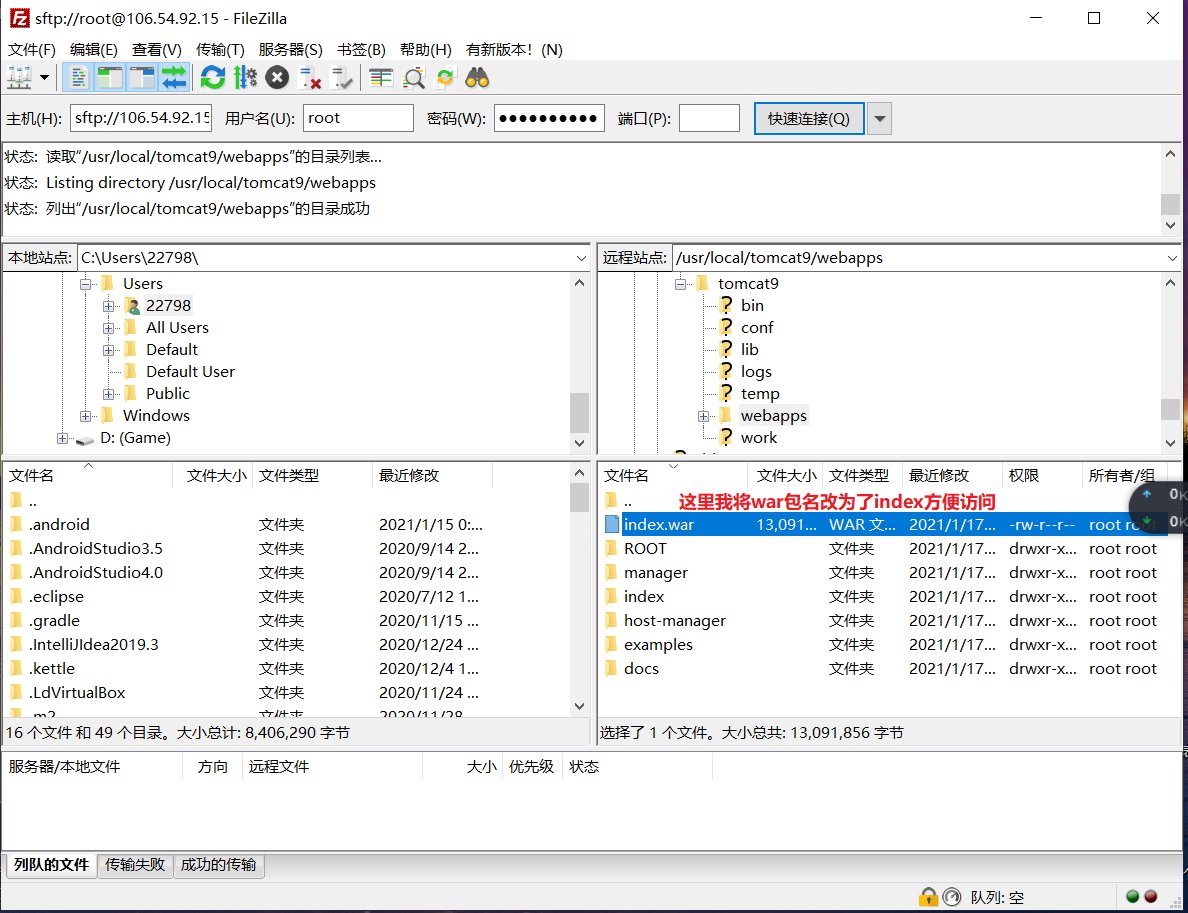Open 有新版本! (N) menu
This screenshot has height=913, width=1188.
pos(514,50)
